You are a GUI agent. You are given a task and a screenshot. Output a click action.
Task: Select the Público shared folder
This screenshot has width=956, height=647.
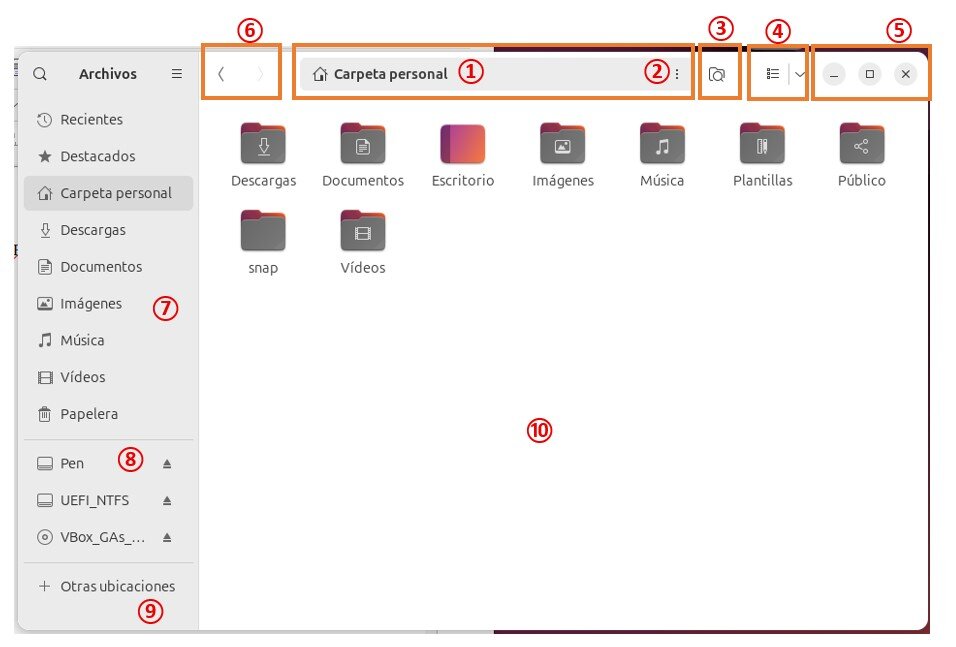[x=861, y=155]
